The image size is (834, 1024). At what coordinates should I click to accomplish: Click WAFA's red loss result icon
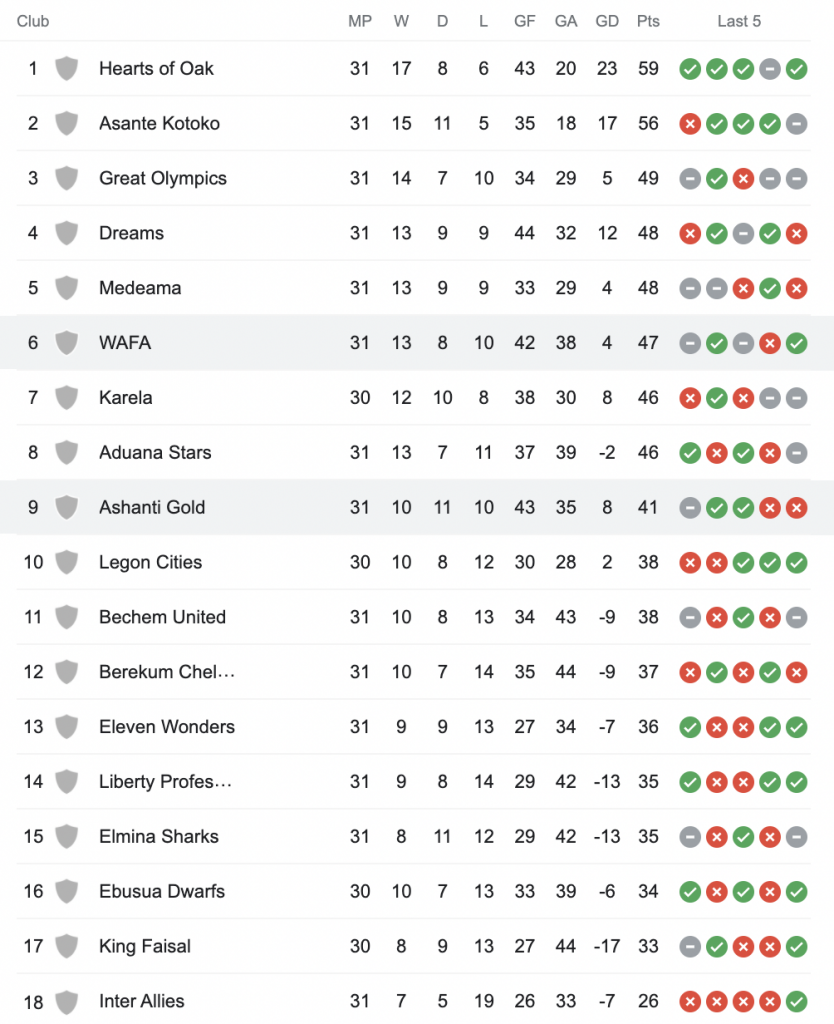tap(770, 343)
